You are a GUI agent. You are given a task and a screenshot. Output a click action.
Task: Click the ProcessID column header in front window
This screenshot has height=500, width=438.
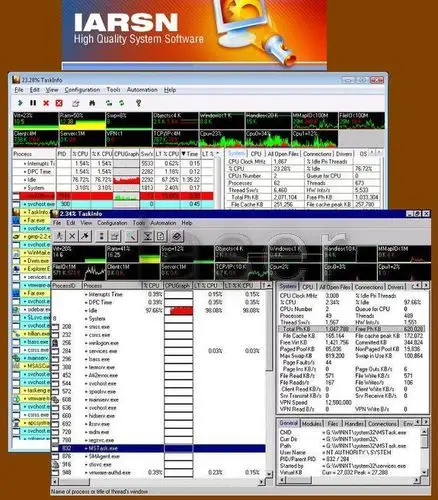tap(67, 286)
